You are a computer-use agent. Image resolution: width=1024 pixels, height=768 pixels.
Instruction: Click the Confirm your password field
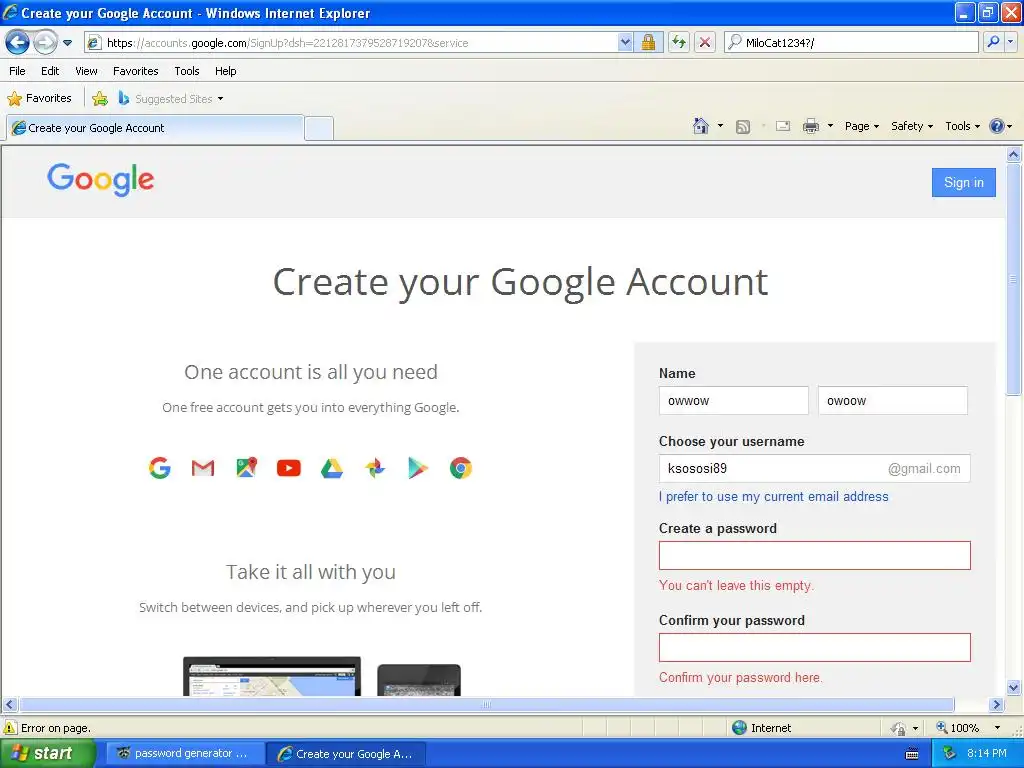[814, 647]
